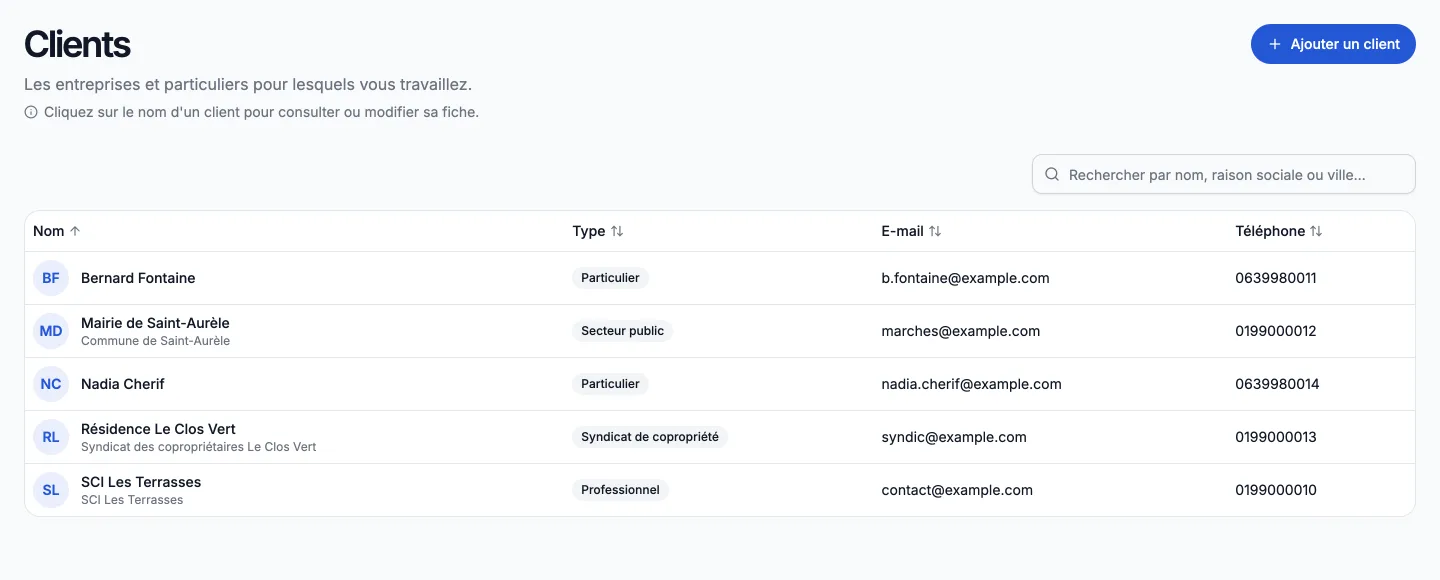Click the email b.fontaine@example.com
Image resolution: width=1440 pixels, height=580 pixels.
coord(965,278)
